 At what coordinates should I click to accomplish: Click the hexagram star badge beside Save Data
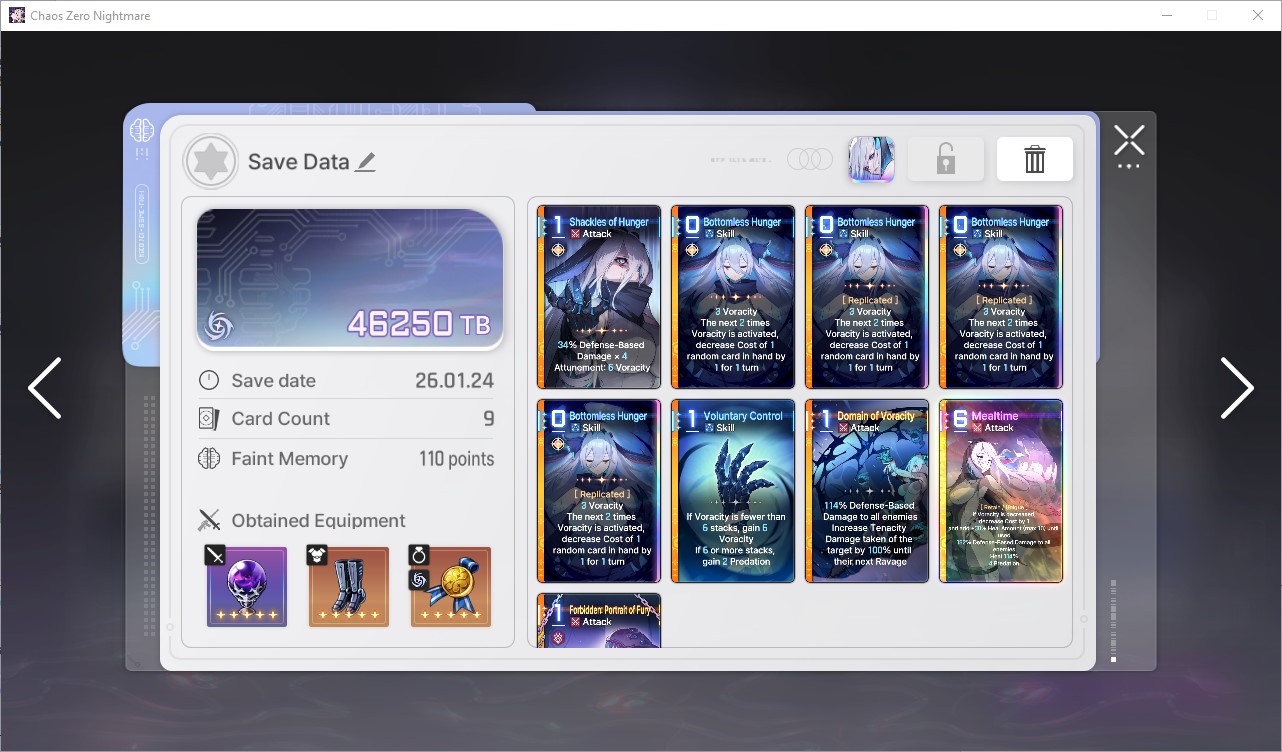pos(211,162)
